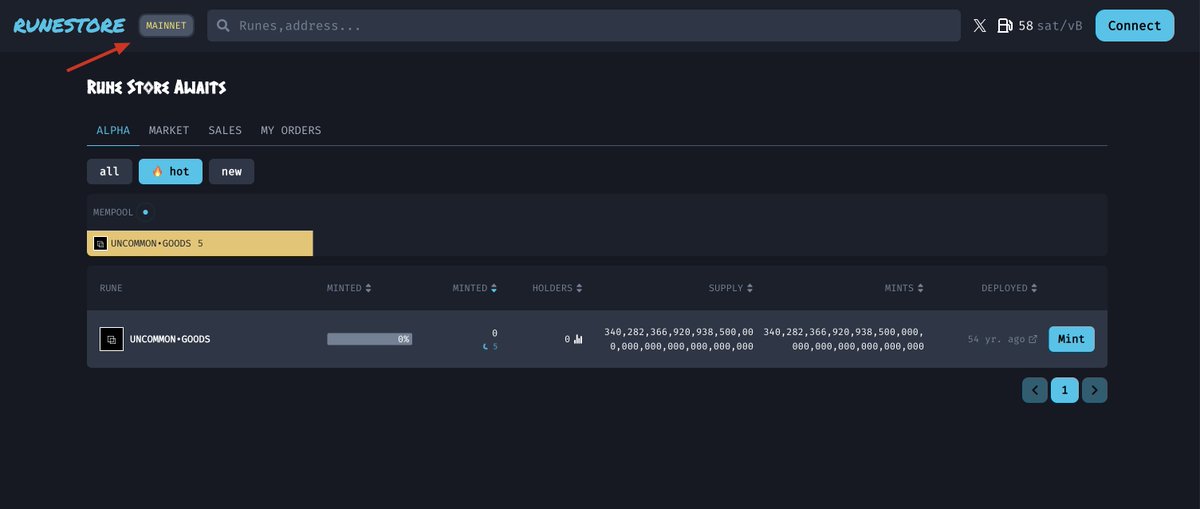Image resolution: width=1200 pixels, height=509 pixels.
Task: Select the "new" filter
Action: pyautogui.click(x=232, y=171)
